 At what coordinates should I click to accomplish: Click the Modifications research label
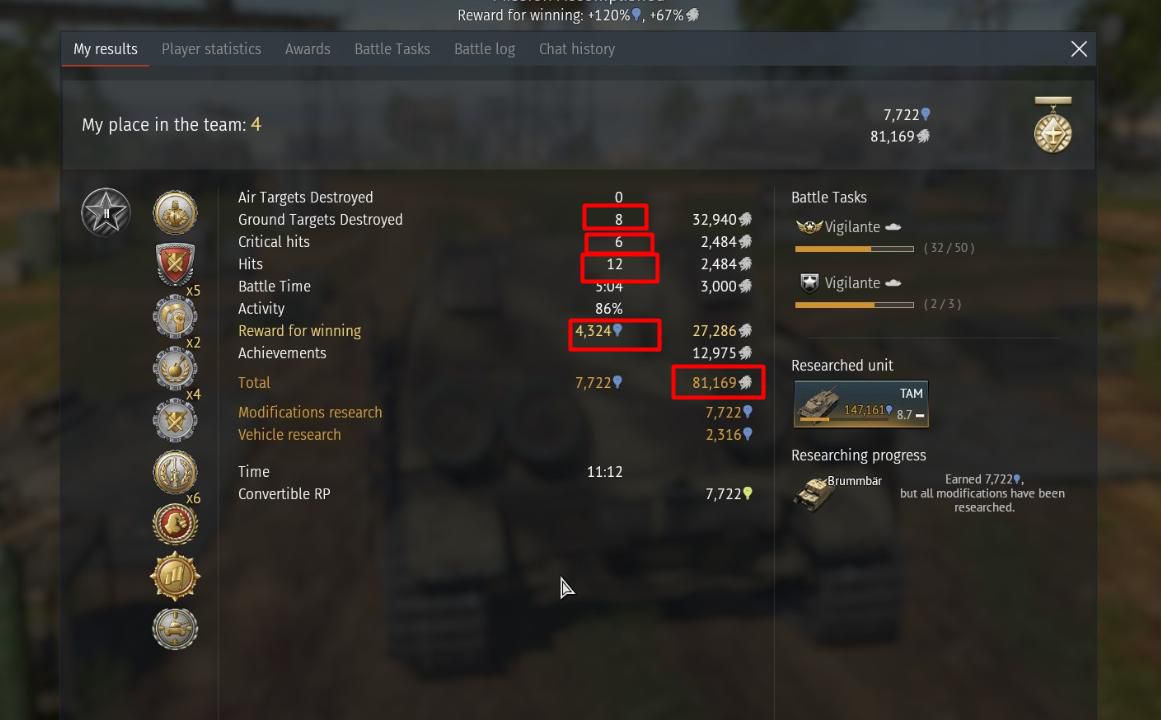click(x=310, y=412)
